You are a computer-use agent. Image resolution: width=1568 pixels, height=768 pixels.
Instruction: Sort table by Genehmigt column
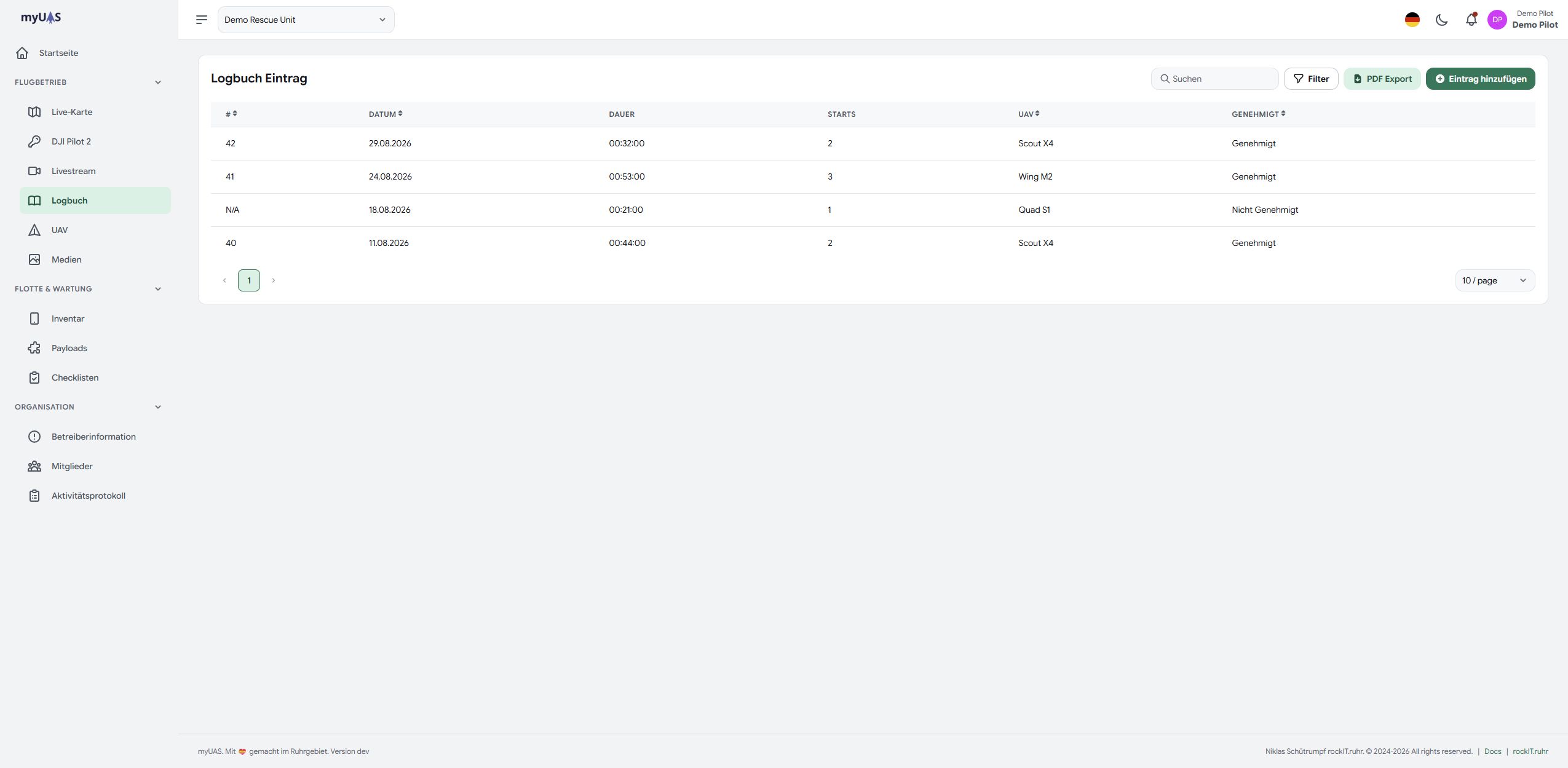(1258, 114)
